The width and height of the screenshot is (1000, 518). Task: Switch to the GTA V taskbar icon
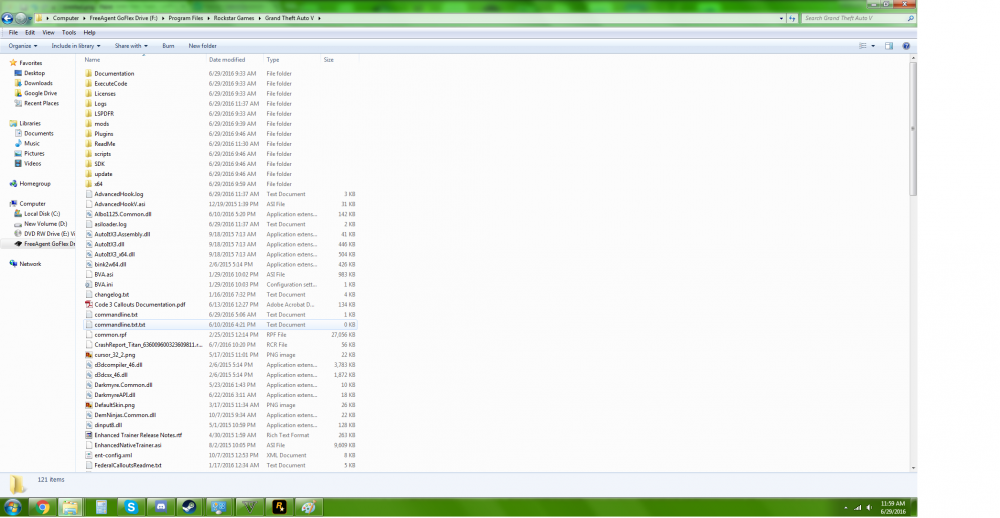249,507
